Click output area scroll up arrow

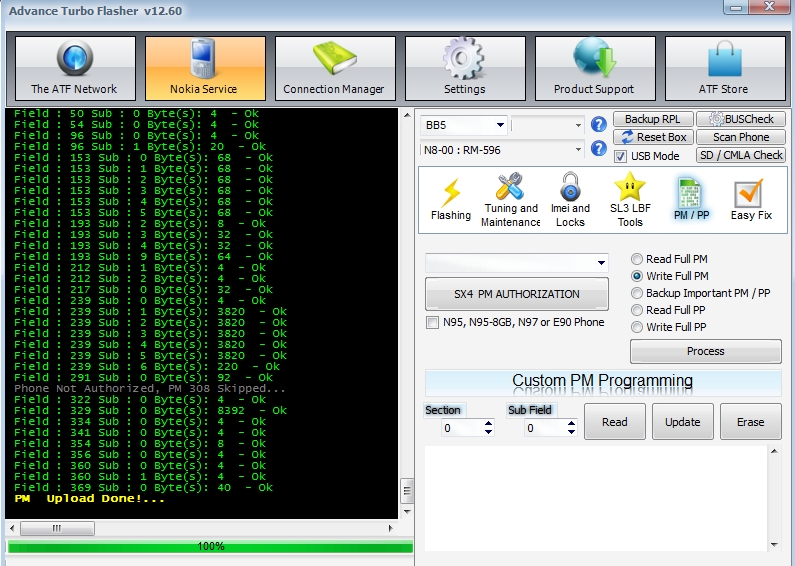point(774,451)
